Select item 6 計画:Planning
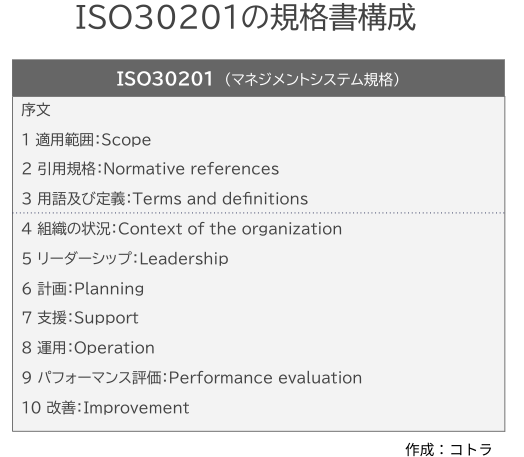Viewport: 524px width, 457px height. [x=83, y=289]
